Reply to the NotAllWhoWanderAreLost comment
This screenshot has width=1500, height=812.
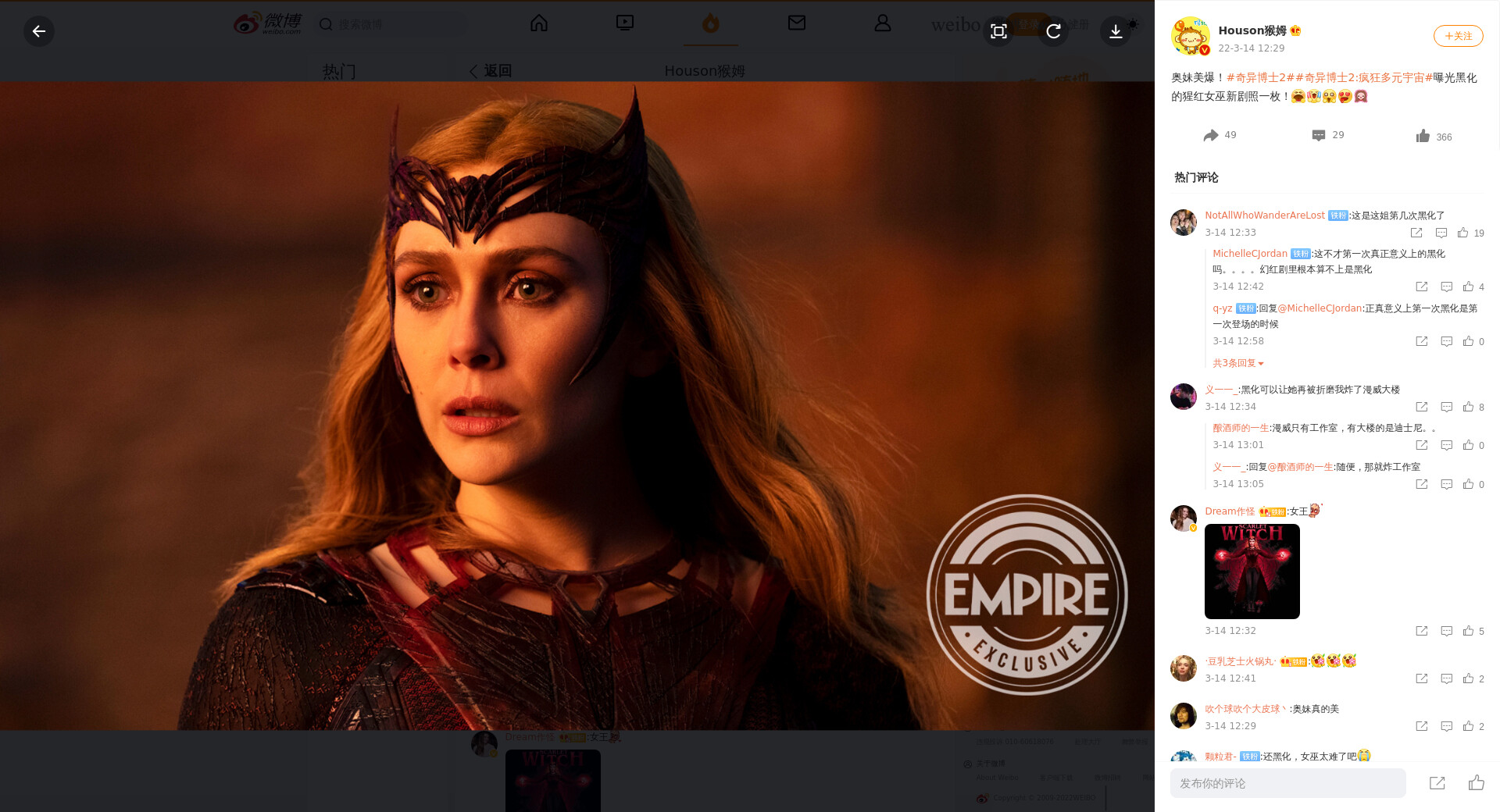tap(1441, 233)
